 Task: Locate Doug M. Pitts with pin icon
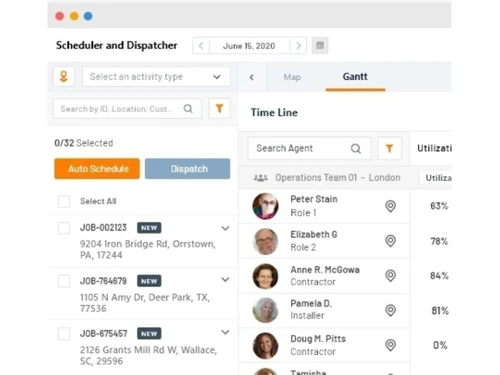pyautogui.click(x=390, y=345)
